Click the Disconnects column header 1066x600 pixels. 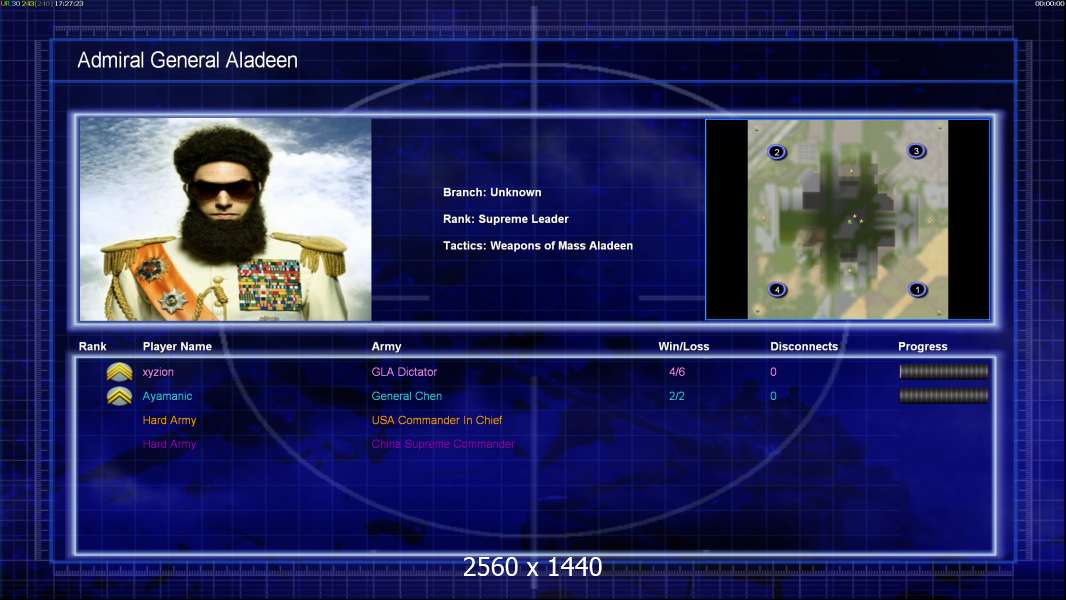point(804,347)
